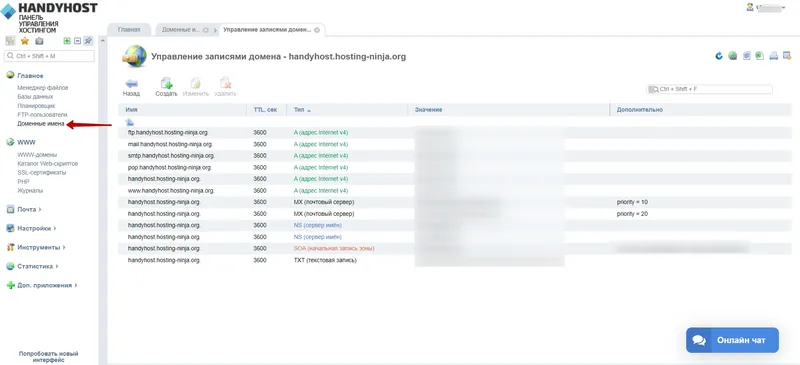
Task: Close the Доменные и... tab
Action: 206,30
